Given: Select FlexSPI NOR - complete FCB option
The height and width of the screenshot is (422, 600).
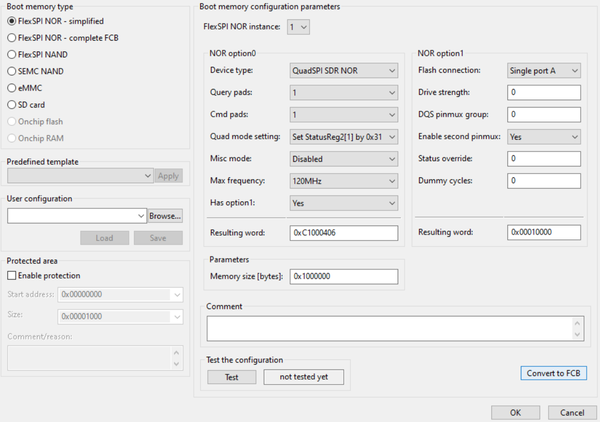Looking at the screenshot, I should tap(11, 37).
